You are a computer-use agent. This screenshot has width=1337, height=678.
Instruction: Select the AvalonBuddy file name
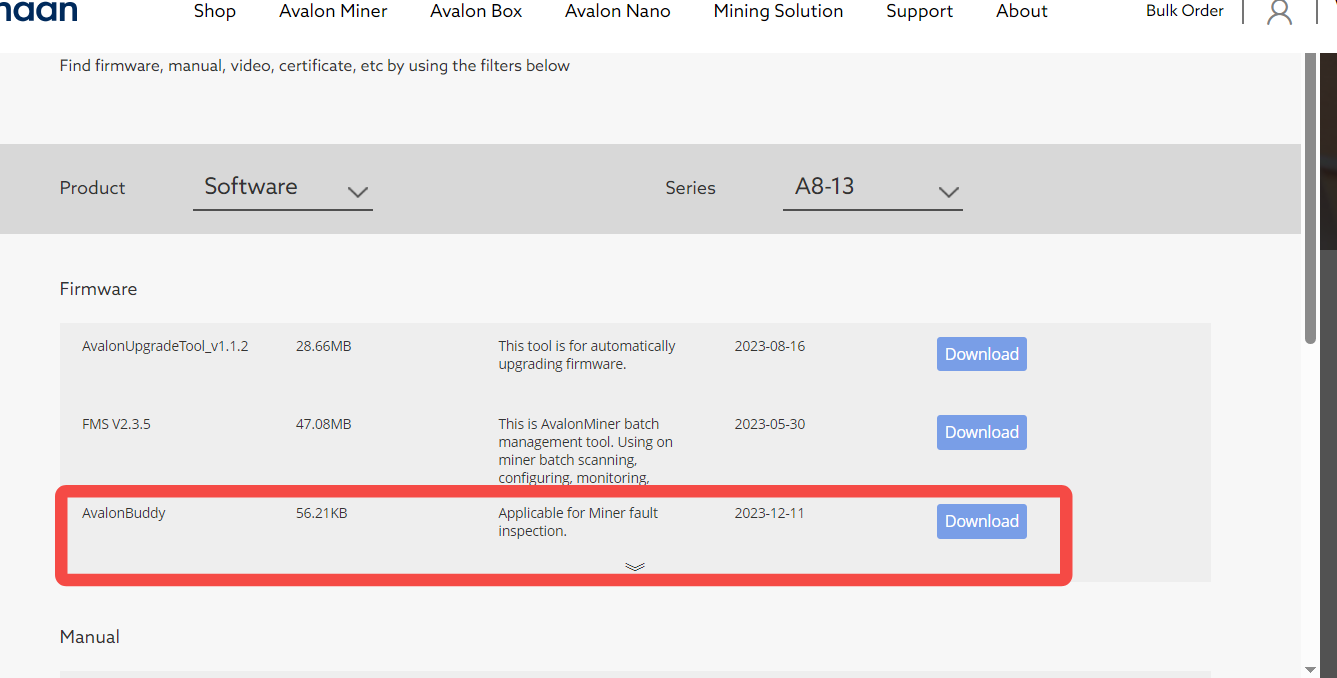tap(124, 513)
